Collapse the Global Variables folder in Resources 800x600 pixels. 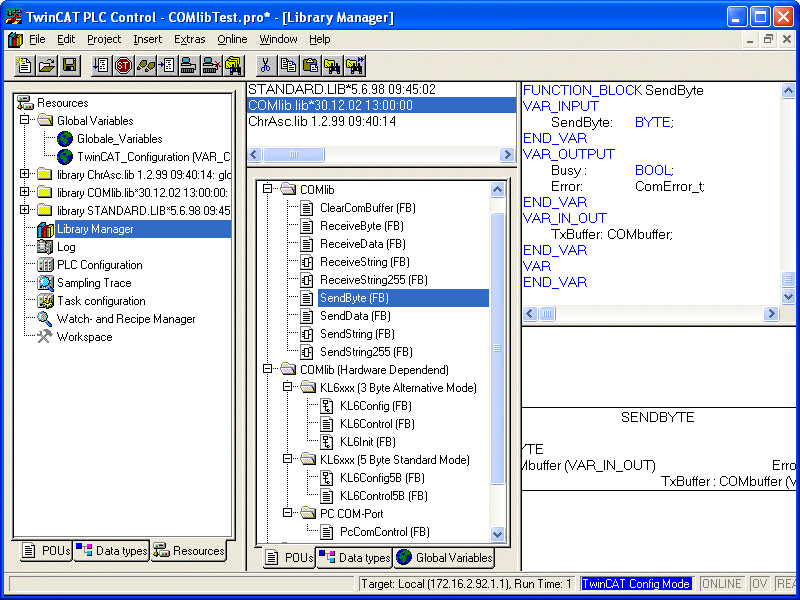pyautogui.click(x=23, y=118)
